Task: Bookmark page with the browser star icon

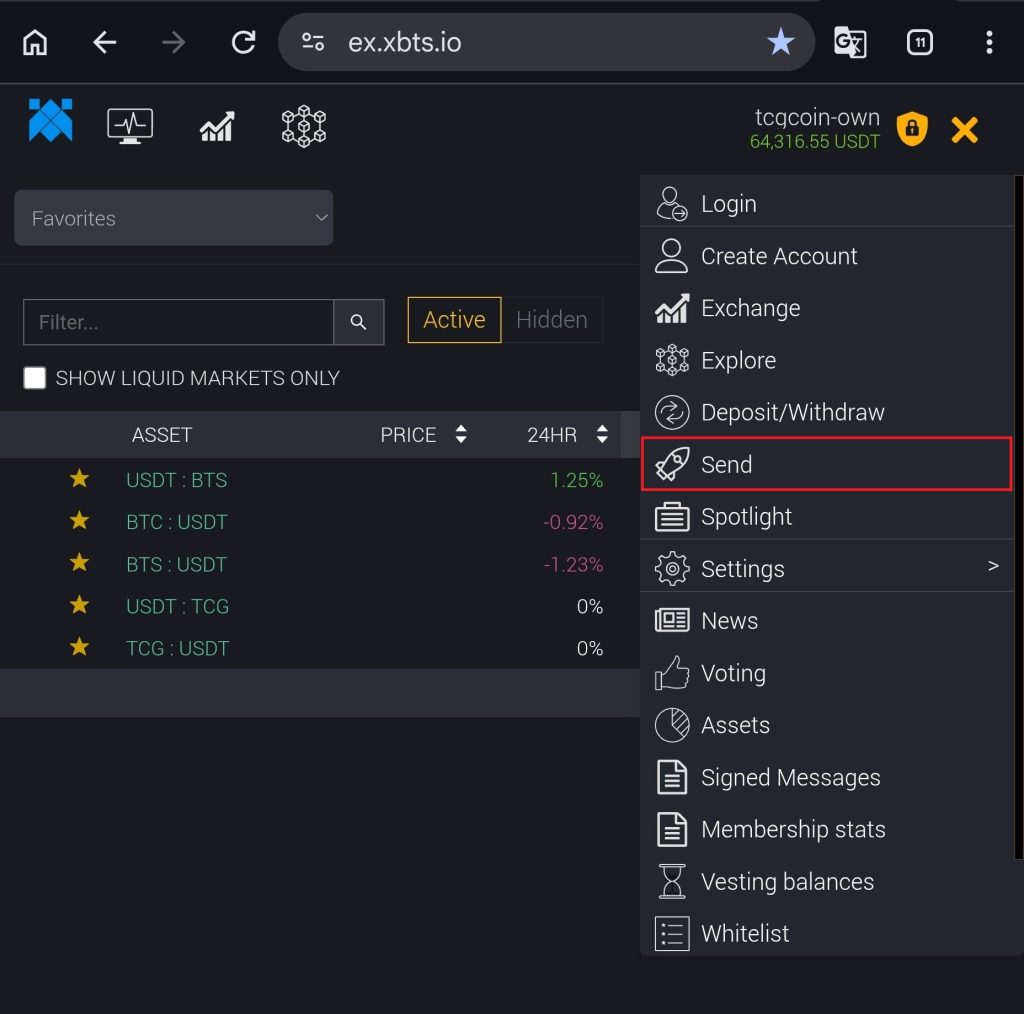Action: [780, 42]
